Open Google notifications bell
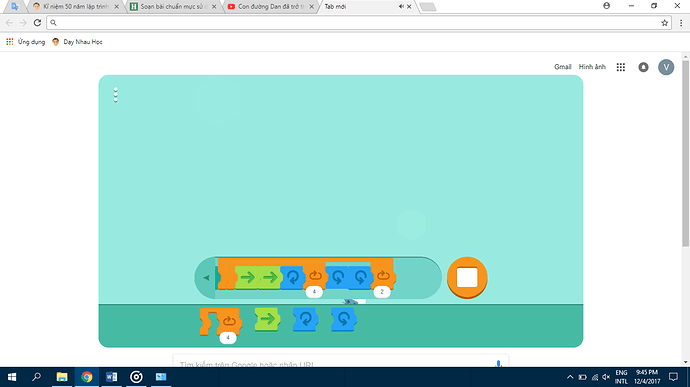The width and height of the screenshot is (690, 387). (x=643, y=67)
